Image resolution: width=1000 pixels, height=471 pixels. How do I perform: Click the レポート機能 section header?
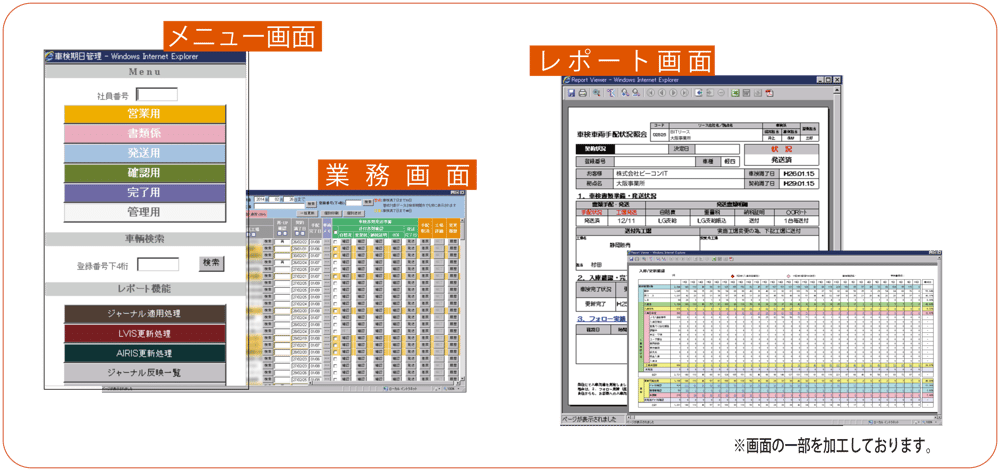(x=145, y=289)
